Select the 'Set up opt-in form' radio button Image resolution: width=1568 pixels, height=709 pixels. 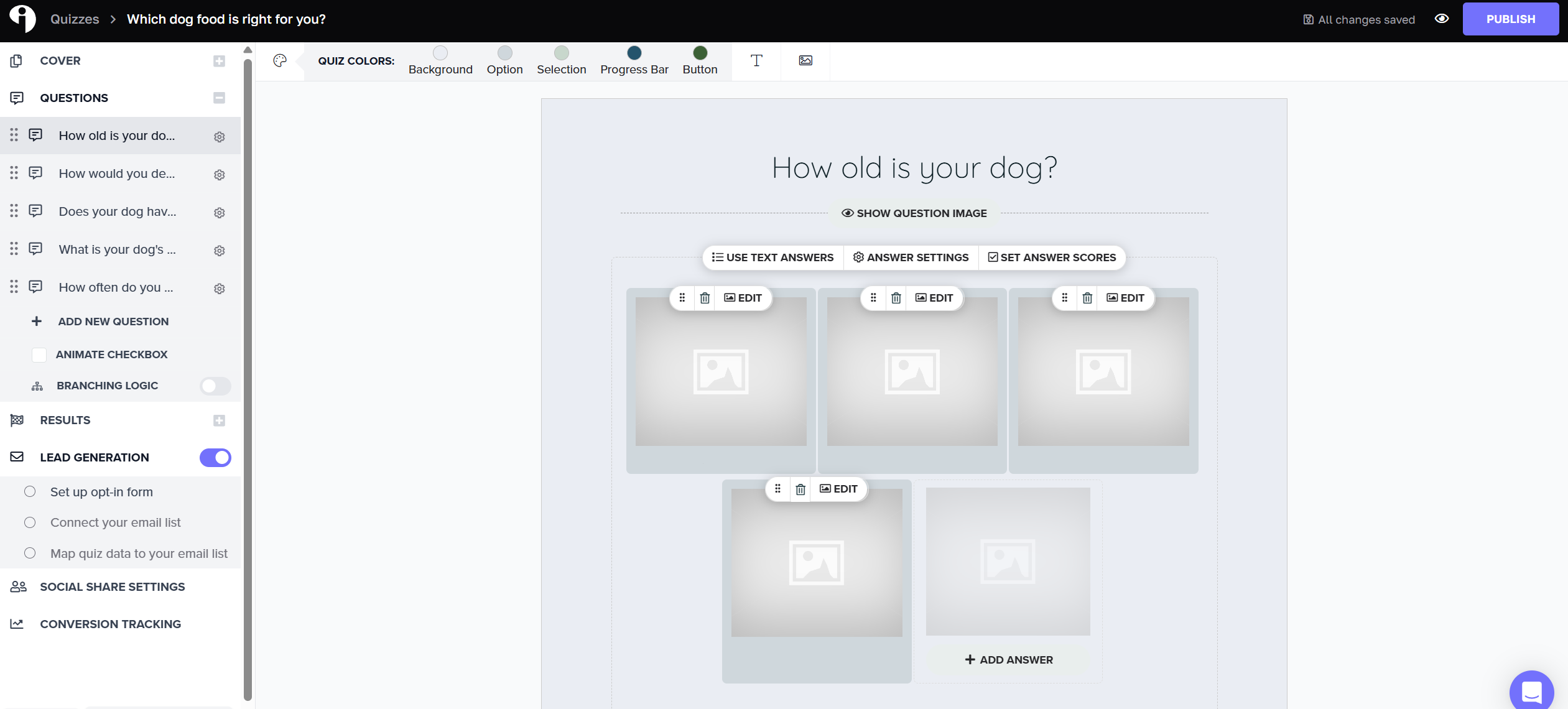30,491
